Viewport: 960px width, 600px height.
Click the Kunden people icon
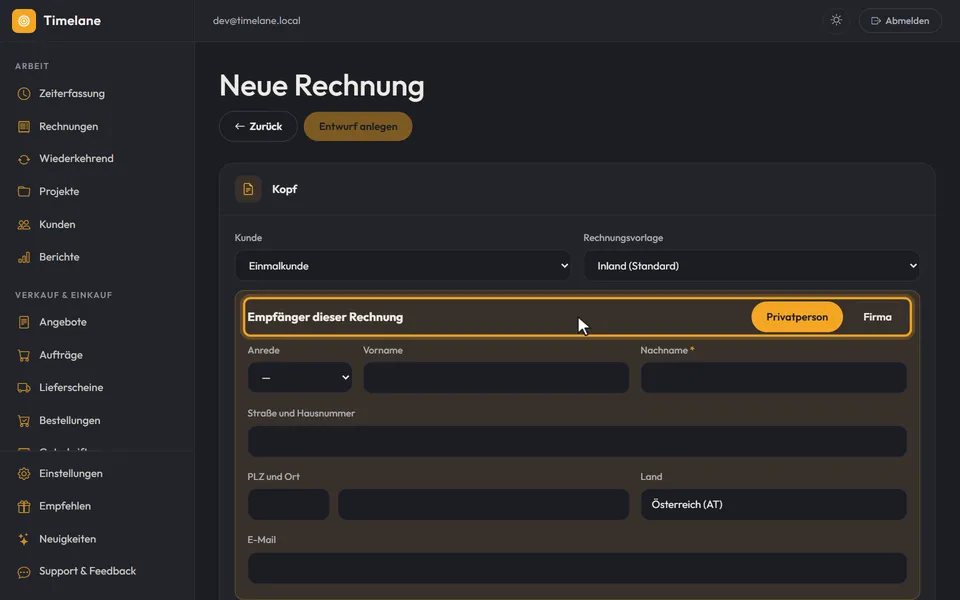(x=24, y=225)
